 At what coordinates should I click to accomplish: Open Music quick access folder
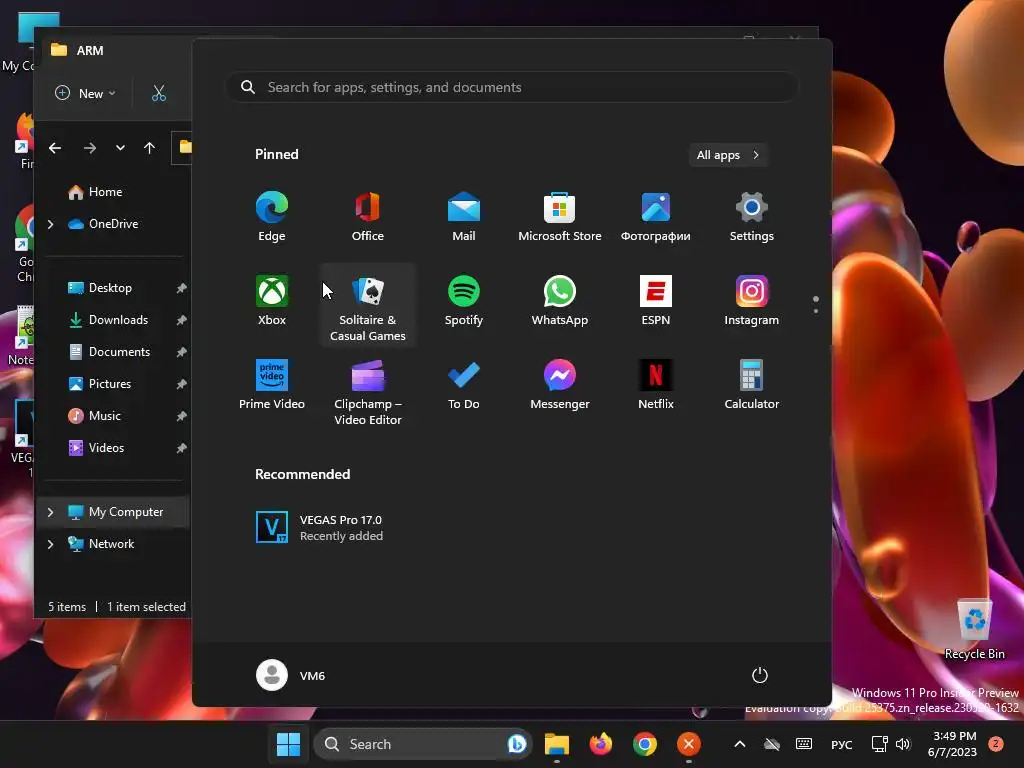point(95,416)
